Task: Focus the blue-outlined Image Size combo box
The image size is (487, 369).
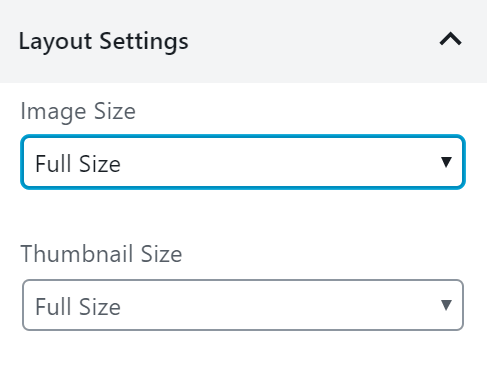Action: [243, 162]
